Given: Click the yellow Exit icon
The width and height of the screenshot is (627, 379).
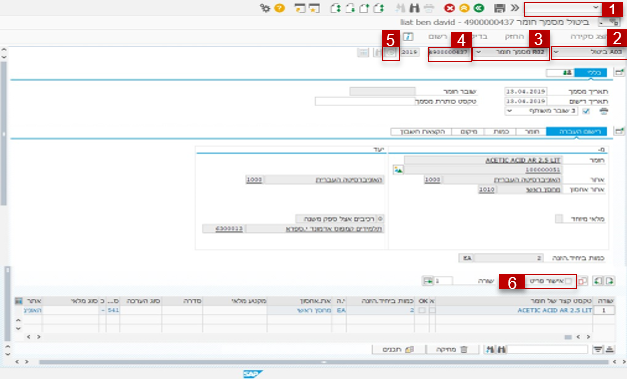Looking at the screenshot, I should click(464, 8).
